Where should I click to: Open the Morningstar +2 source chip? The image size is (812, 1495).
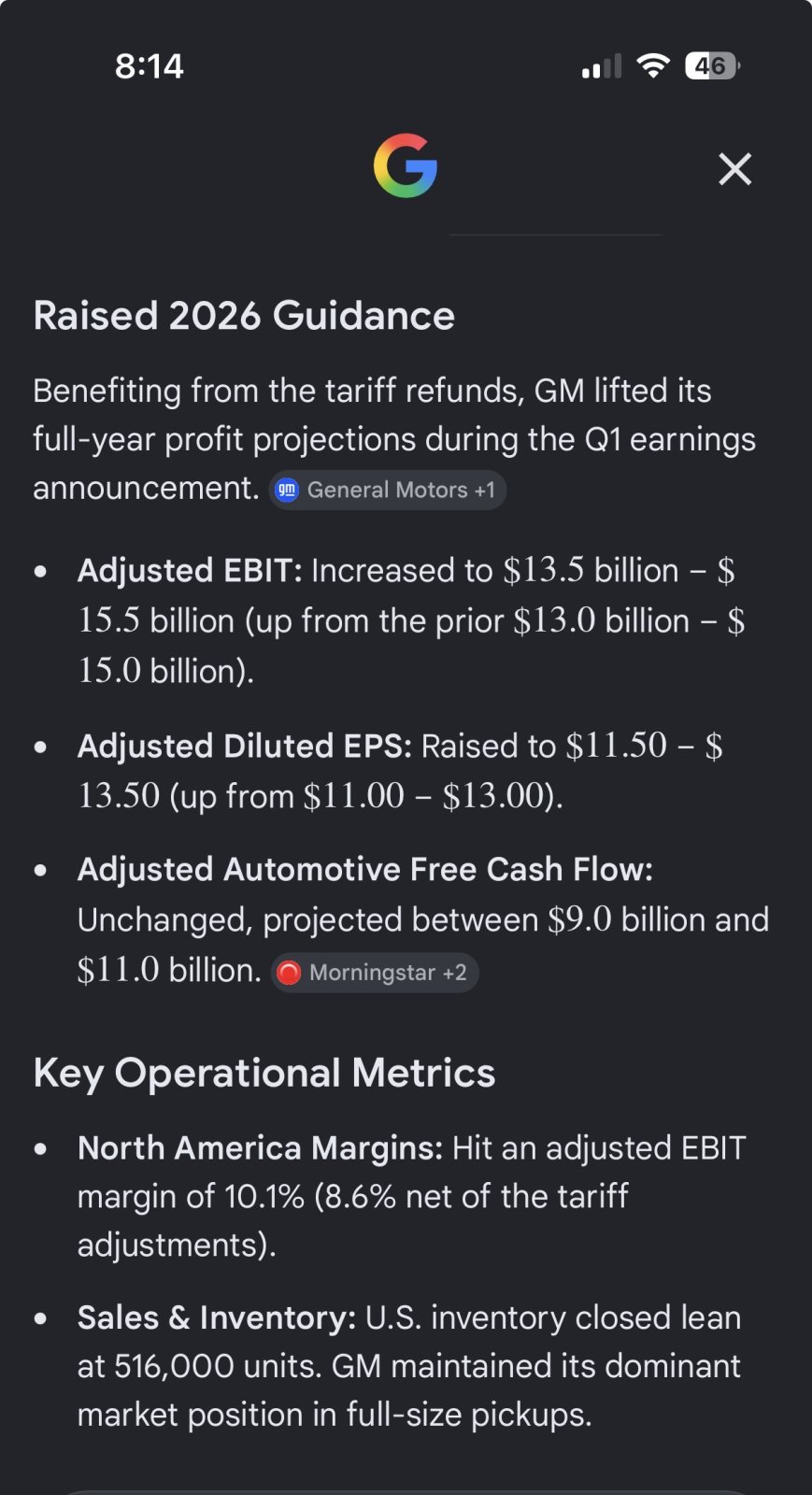[x=375, y=973]
